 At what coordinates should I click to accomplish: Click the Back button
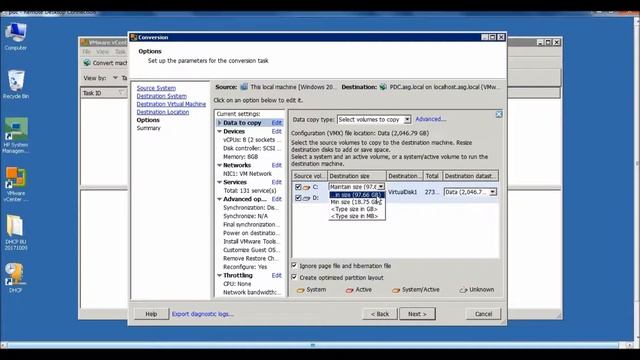pyautogui.click(x=380, y=314)
